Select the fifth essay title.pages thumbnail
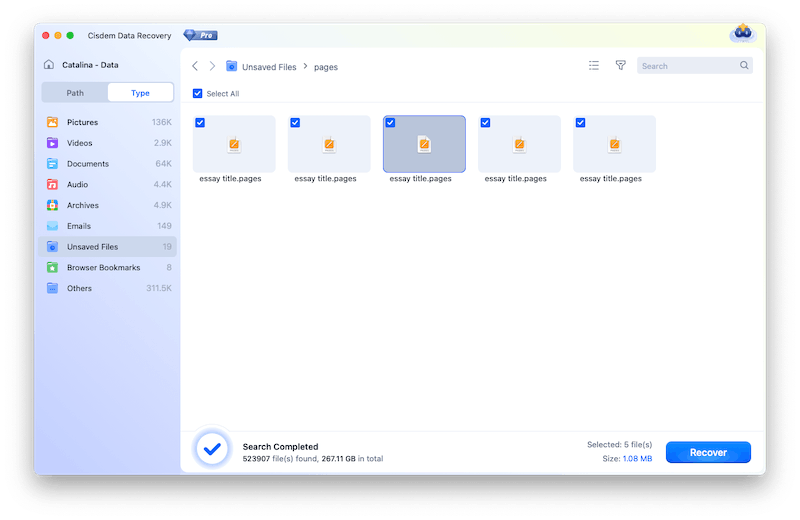The width and height of the screenshot is (800, 520). pos(614,144)
